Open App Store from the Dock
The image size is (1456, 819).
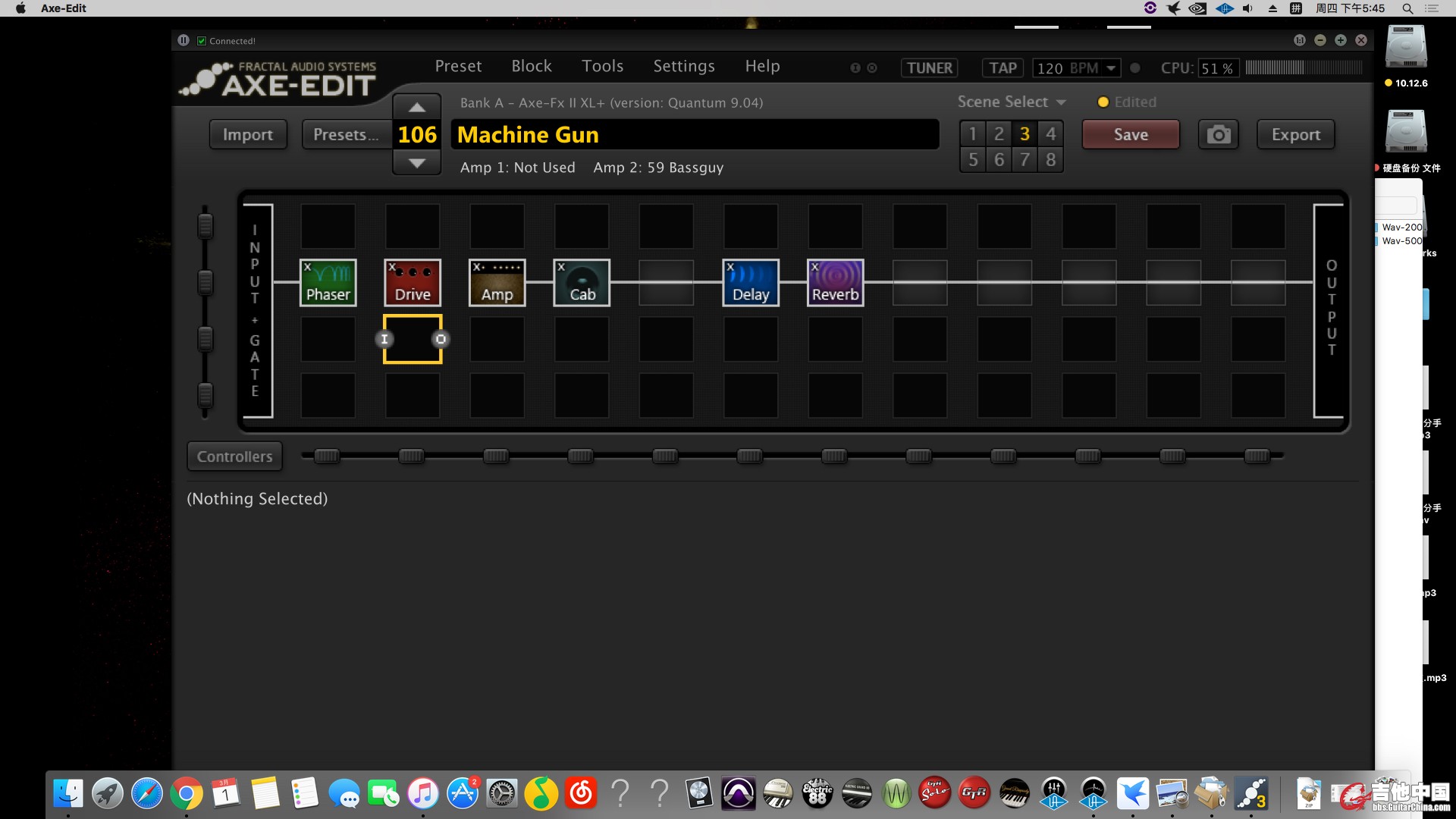click(x=463, y=794)
